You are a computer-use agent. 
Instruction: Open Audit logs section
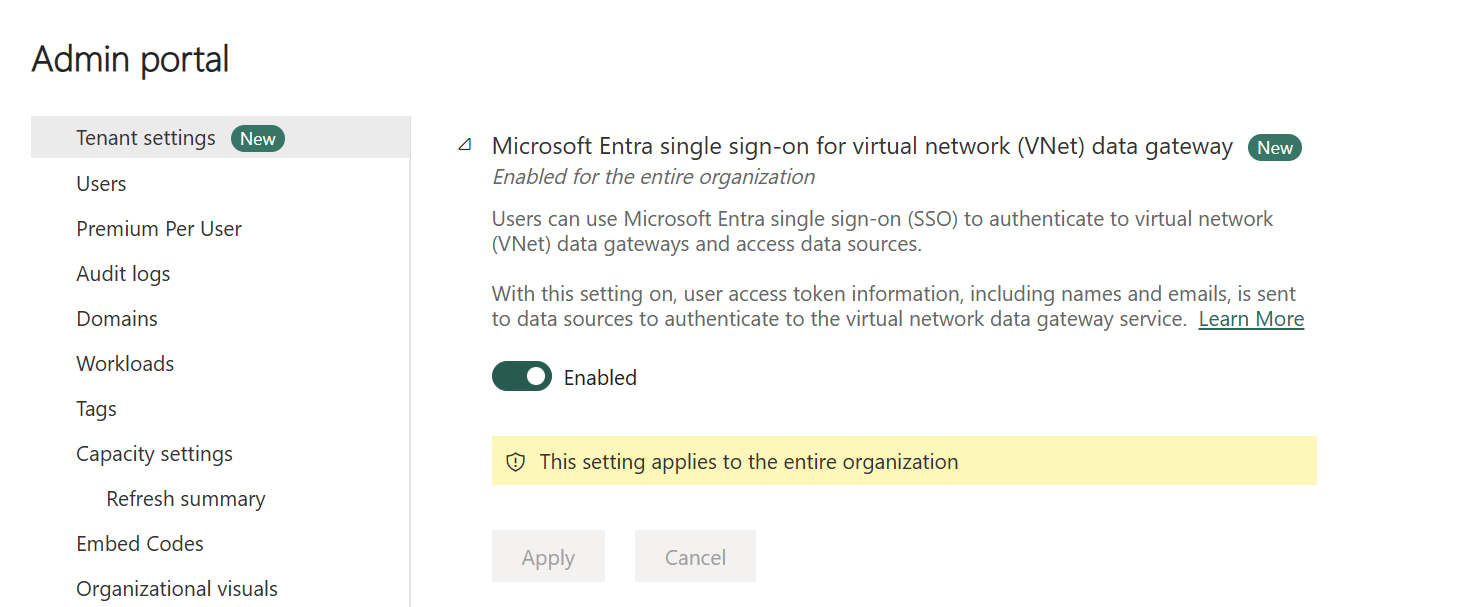[x=123, y=274]
